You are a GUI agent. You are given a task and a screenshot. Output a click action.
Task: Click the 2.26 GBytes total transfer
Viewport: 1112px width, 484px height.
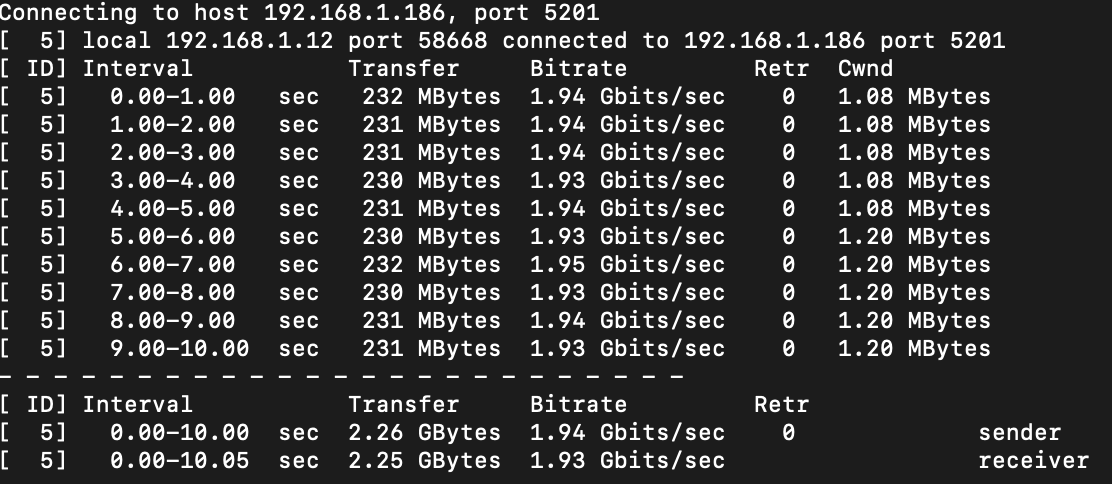pos(424,432)
